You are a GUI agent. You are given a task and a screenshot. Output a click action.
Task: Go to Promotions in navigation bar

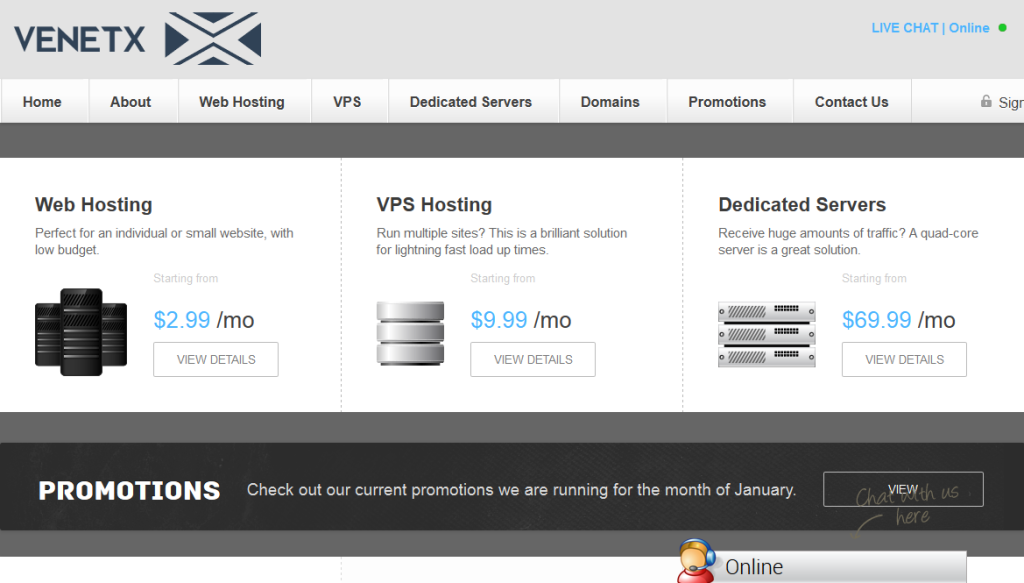click(x=727, y=102)
